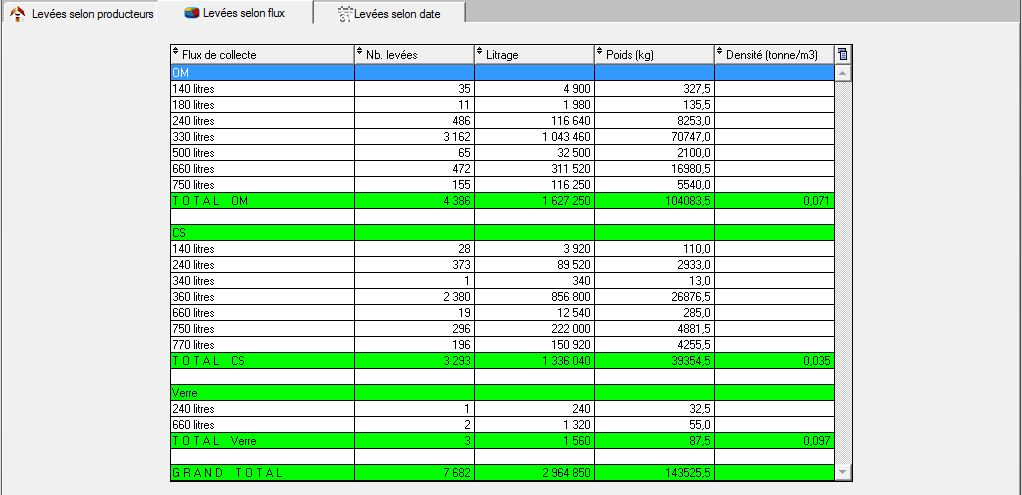
Task: Click sort arrows icon beside Poids (kg)
Action: pos(600,54)
